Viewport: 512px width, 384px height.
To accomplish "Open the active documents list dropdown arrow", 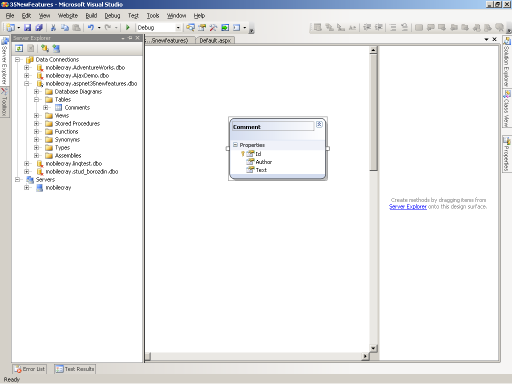I will [486, 39].
